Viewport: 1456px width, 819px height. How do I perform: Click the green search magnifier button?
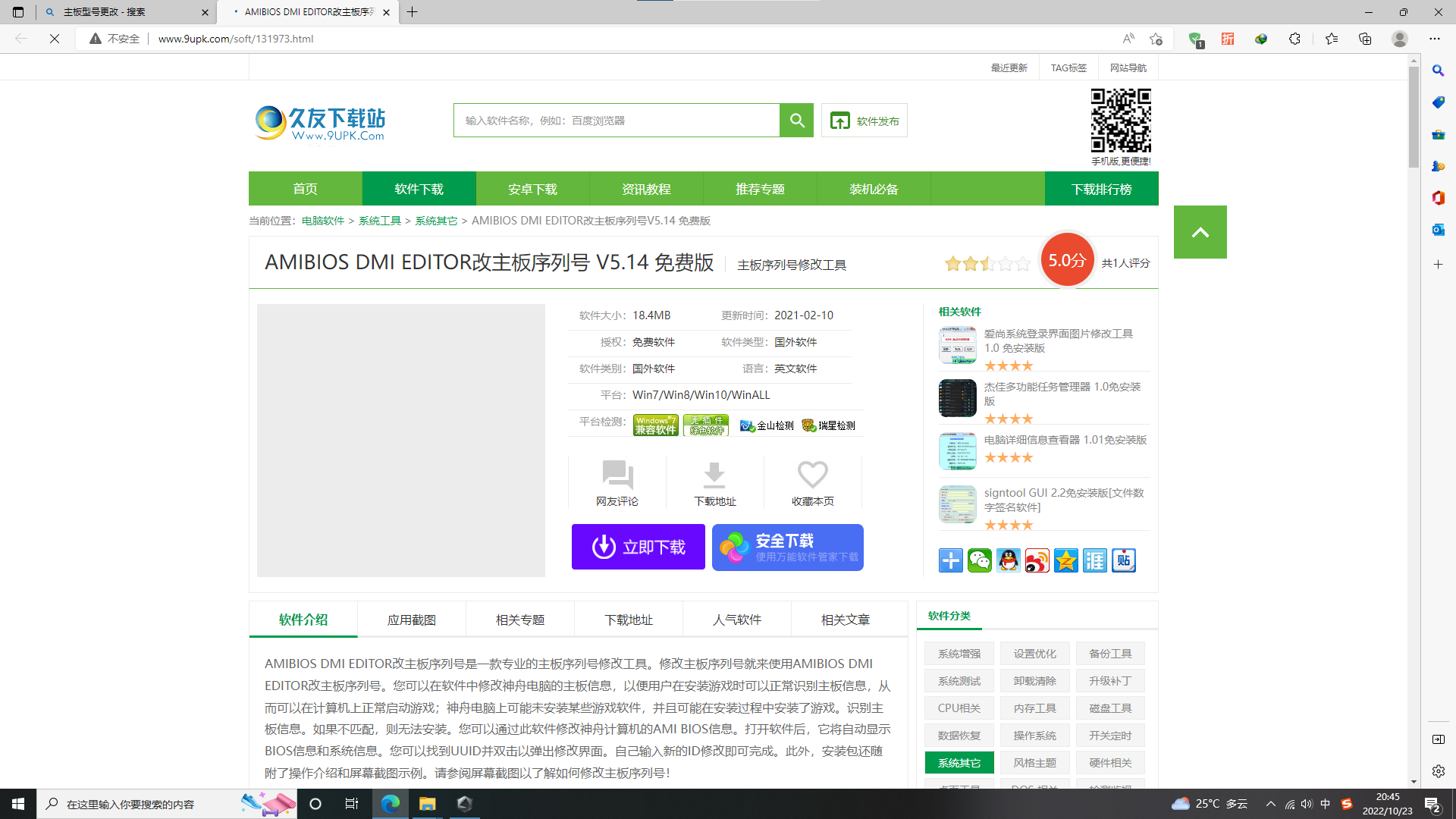(796, 121)
